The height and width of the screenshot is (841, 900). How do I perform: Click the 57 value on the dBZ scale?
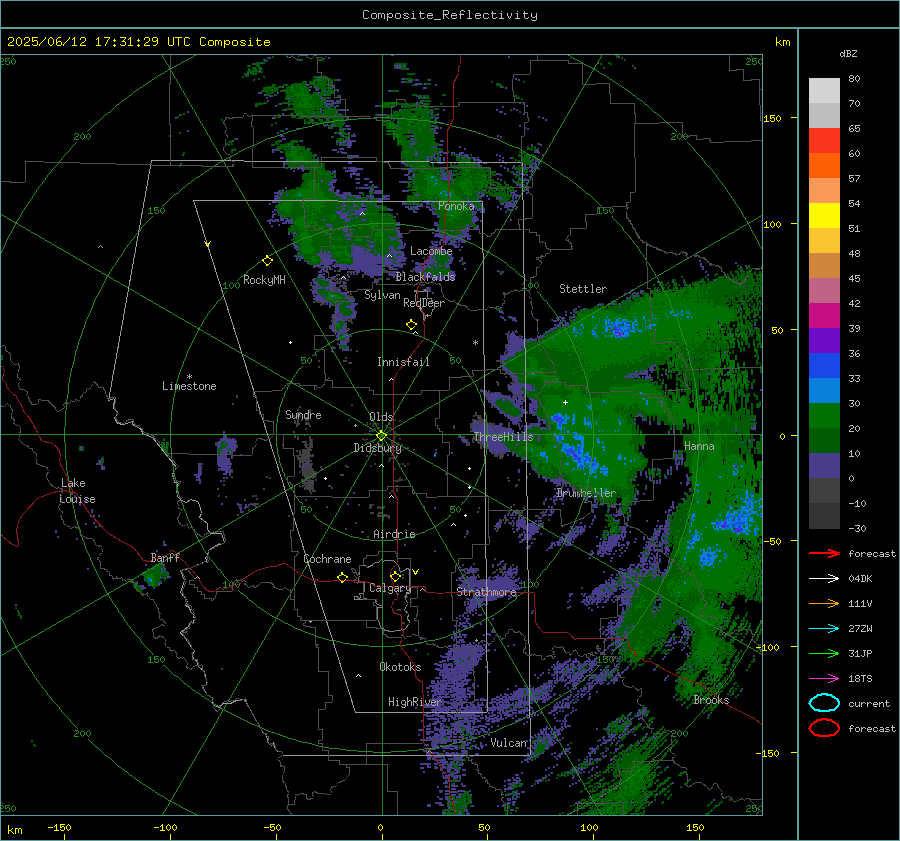click(x=854, y=179)
